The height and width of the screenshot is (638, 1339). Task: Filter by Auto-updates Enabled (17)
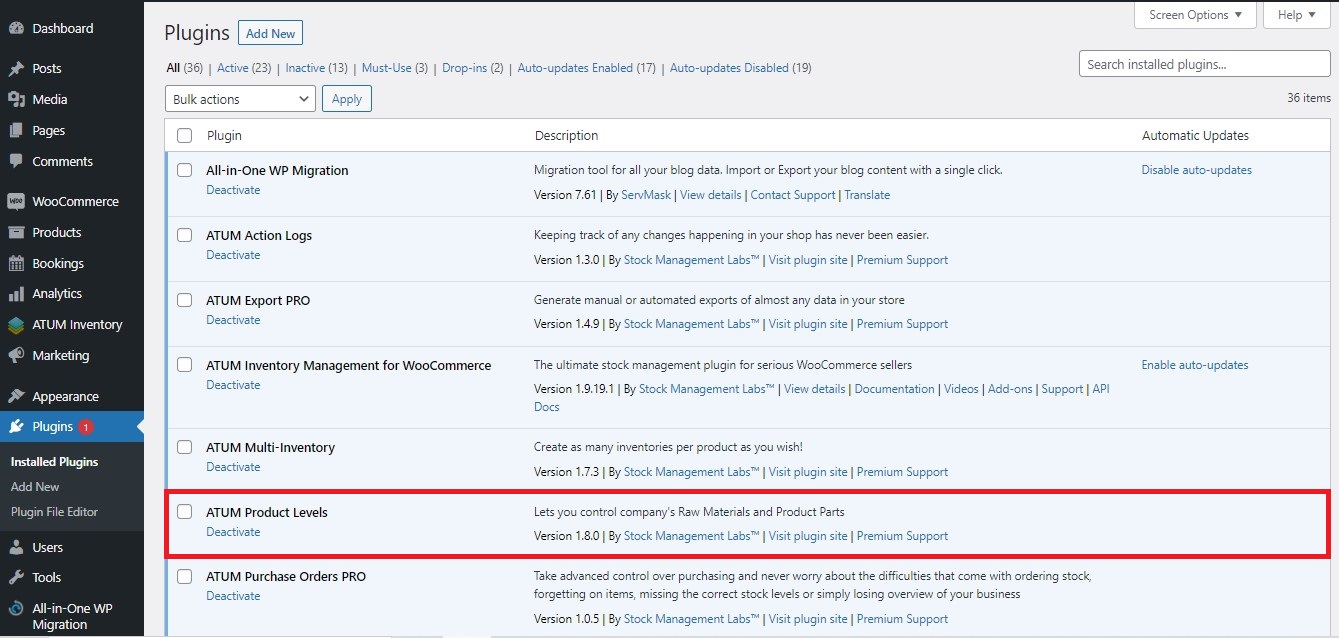586,68
